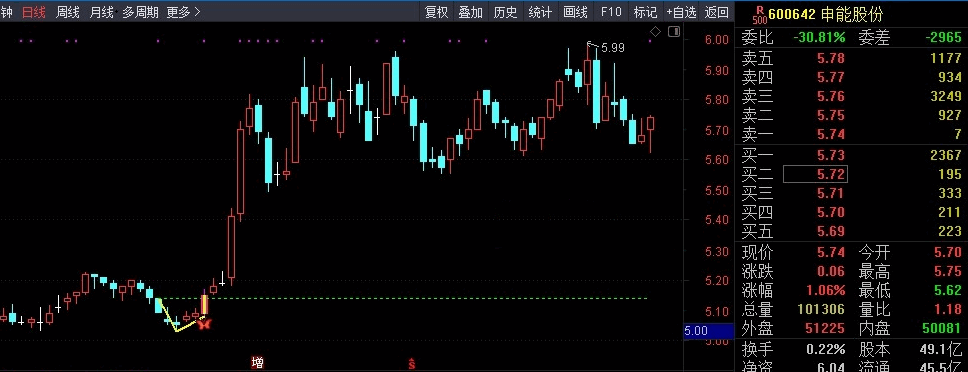The width and height of the screenshot is (968, 372).
Task: Click the 叠加 overlay button
Action: coord(470,12)
